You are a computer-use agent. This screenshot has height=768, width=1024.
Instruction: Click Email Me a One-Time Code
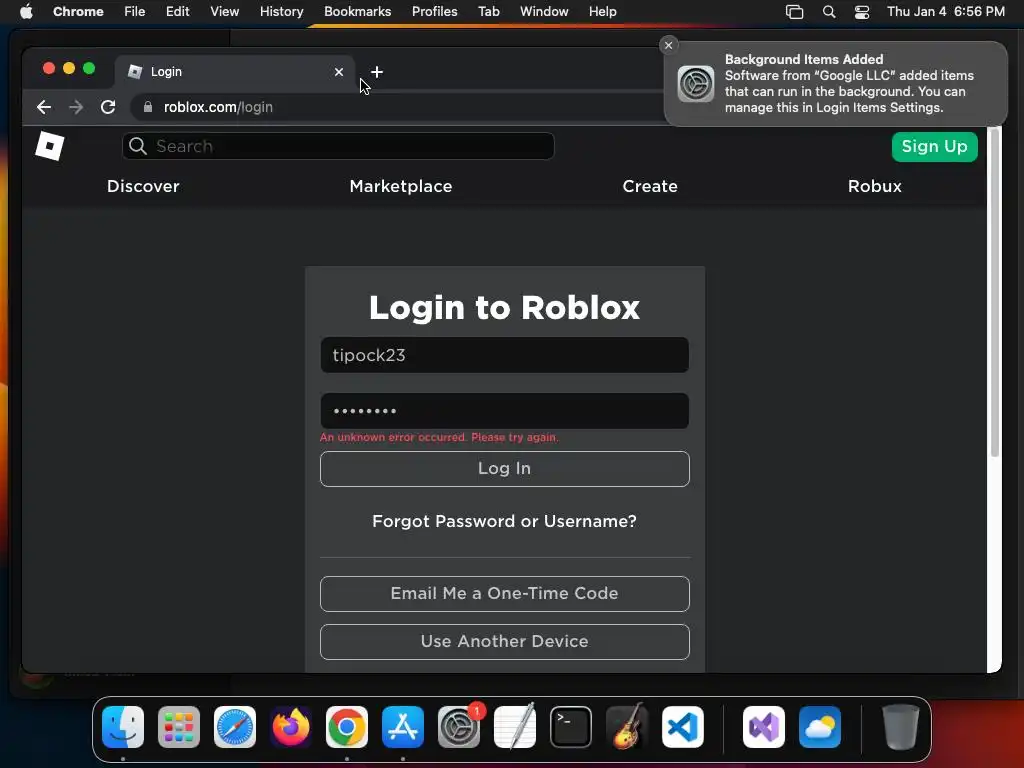pyautogui.click(x=505, y=594)
